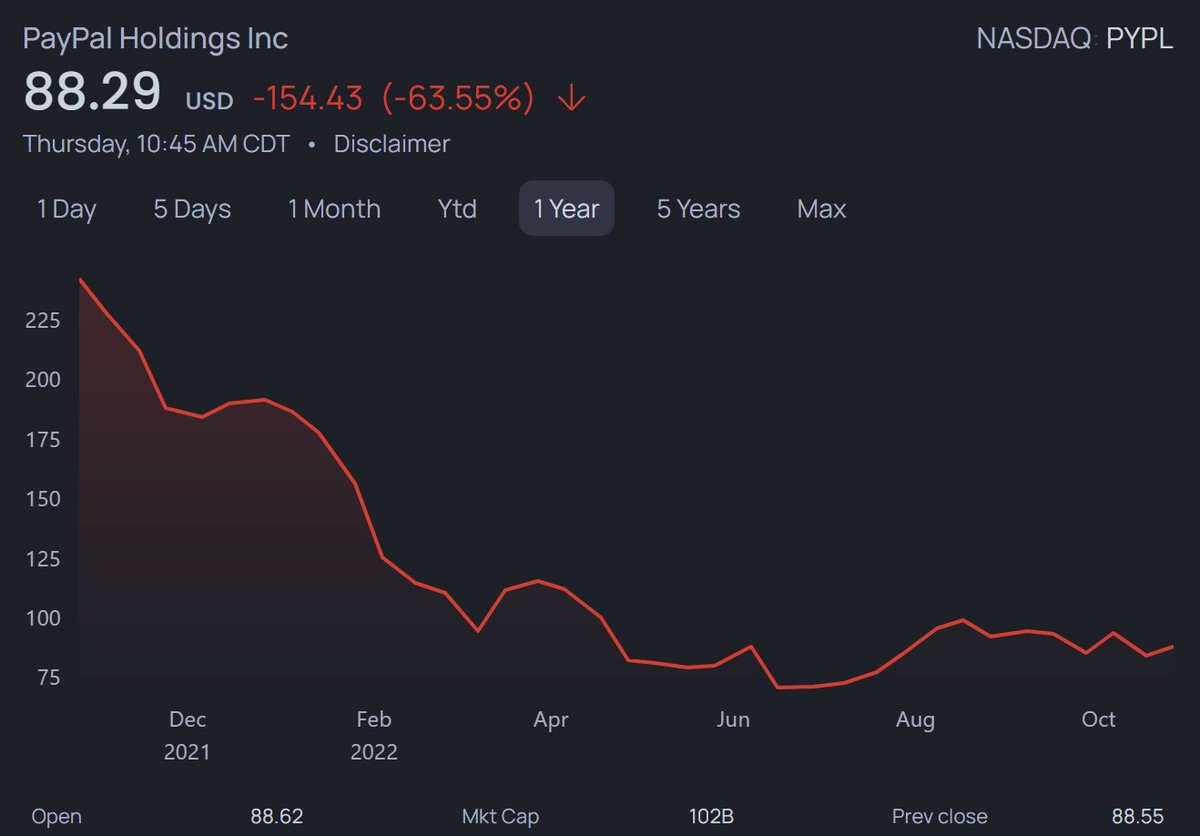
Task: Click the 88.55 previous close value
Action: tap(1138, 817)
